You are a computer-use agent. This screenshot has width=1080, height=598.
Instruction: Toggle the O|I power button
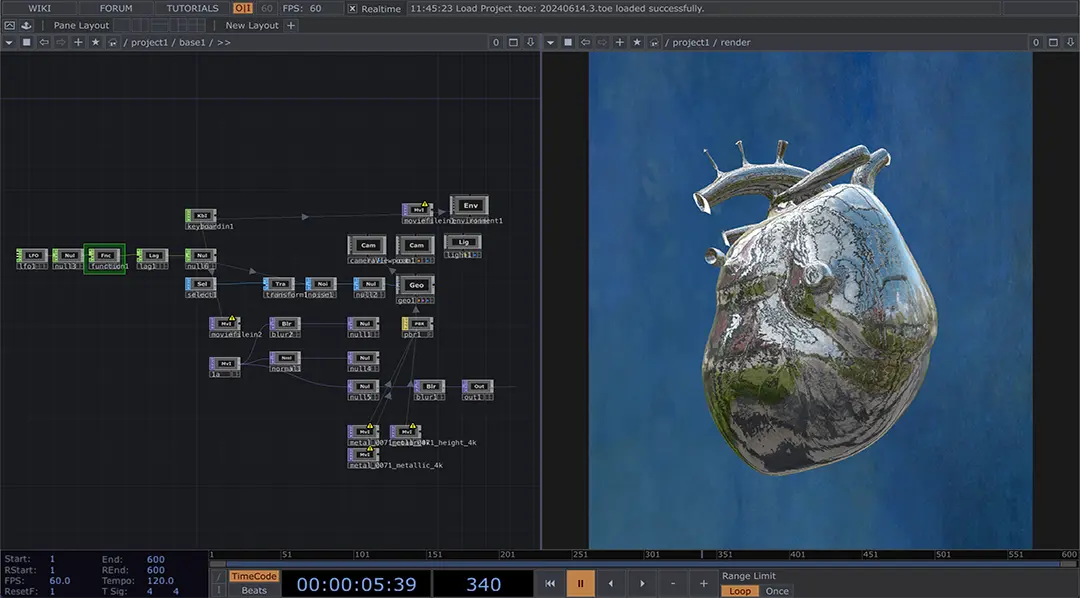(x=243, y=8)
